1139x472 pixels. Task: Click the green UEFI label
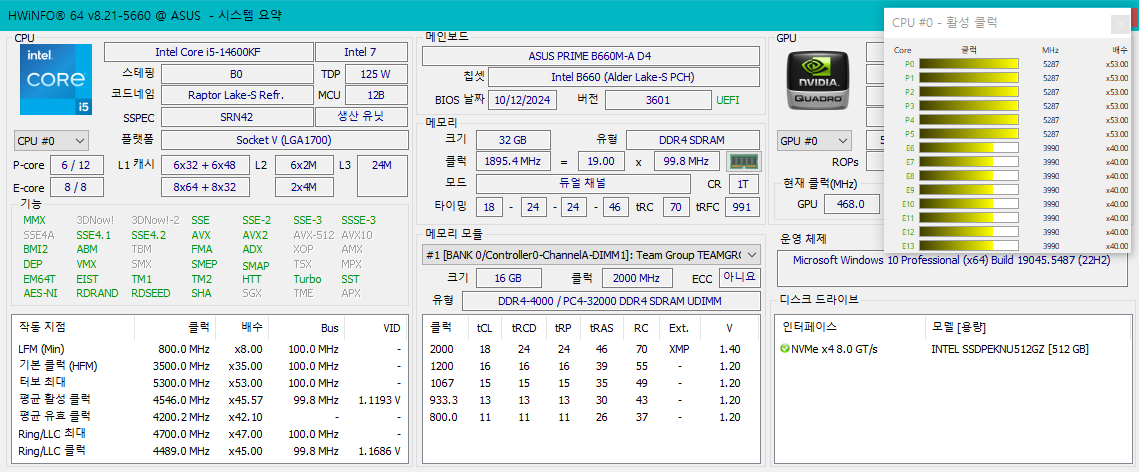(728, 100)
